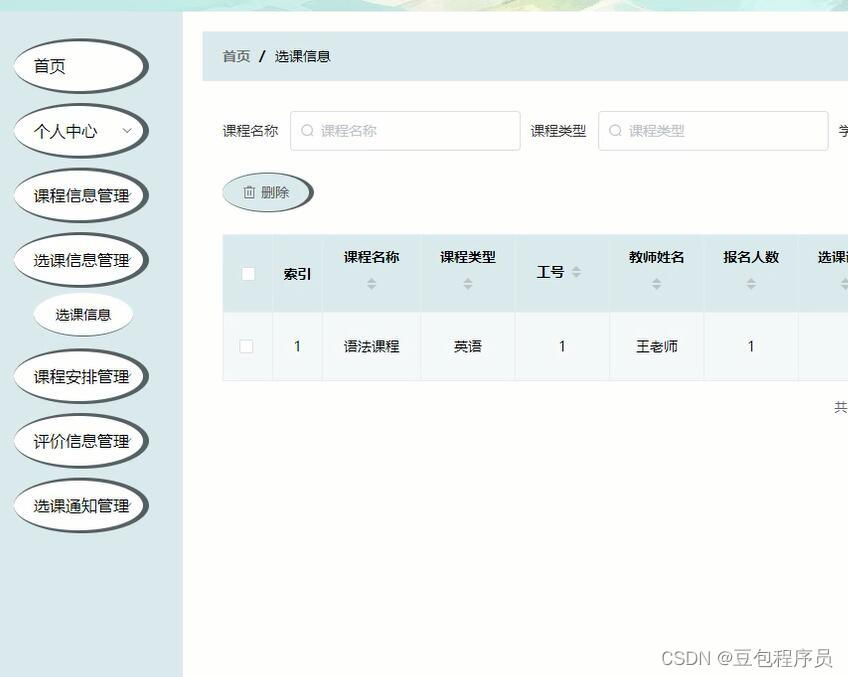Expand the 个人中心 dropdown chevron

pyautogui.click(x=127, y=131)
